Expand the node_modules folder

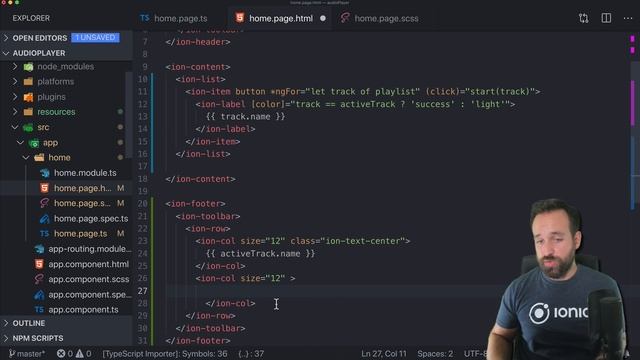tap(15, 66)
